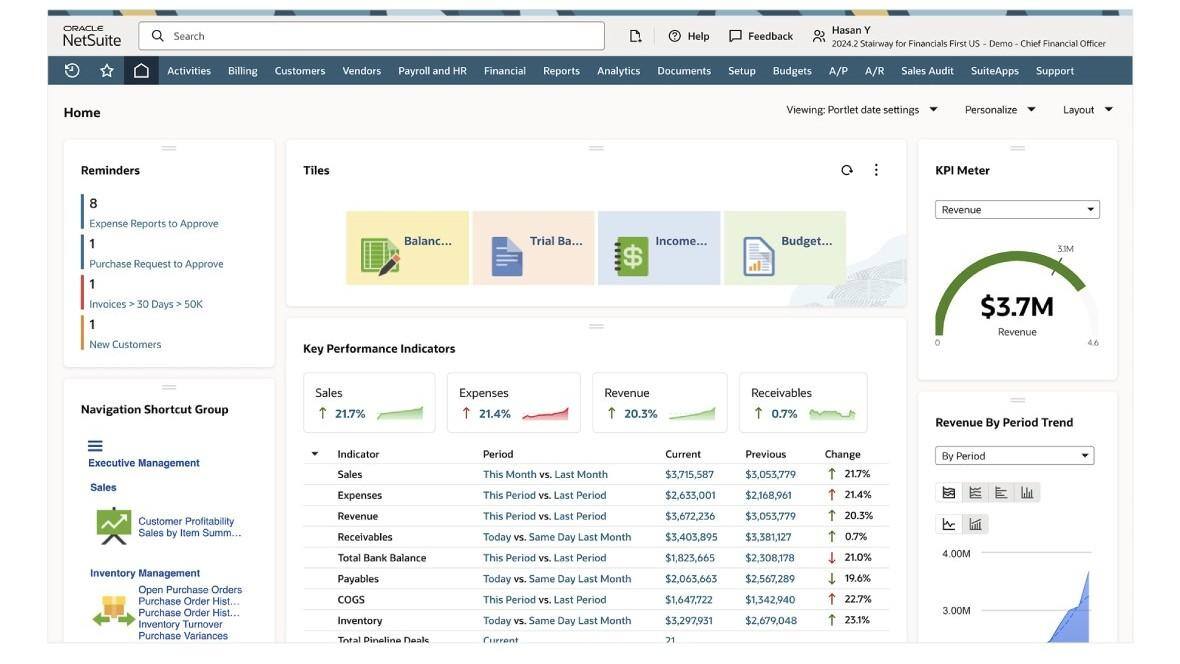Open the Shortcuts star icon
Screen dimensions: 1180x664
pos(107,71)
